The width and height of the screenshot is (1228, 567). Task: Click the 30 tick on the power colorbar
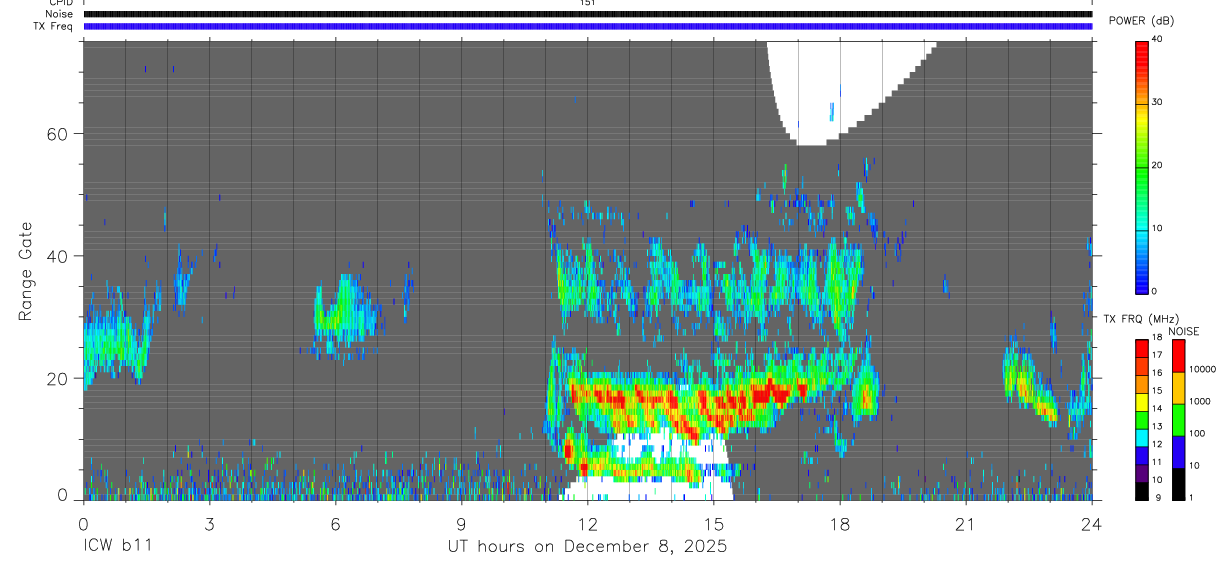click(x=1158, y=102)
